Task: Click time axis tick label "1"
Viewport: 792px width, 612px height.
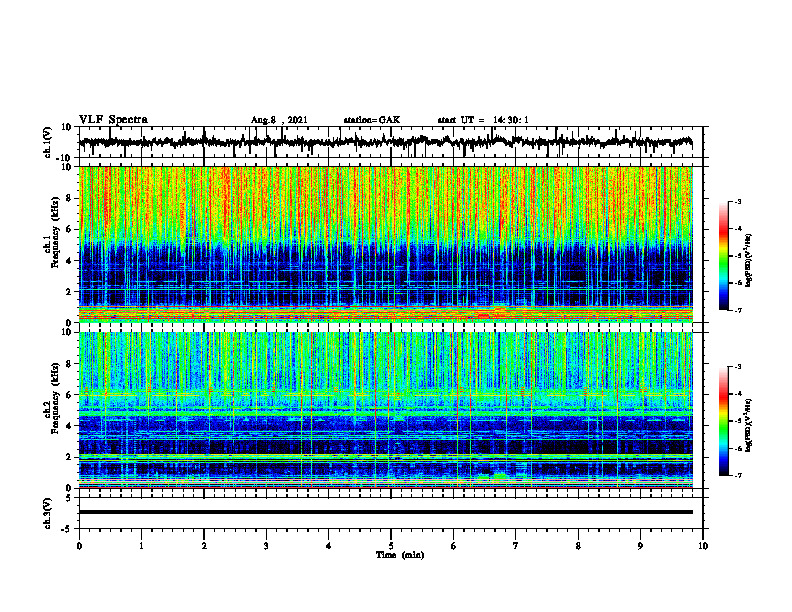Action: [141, 546]
